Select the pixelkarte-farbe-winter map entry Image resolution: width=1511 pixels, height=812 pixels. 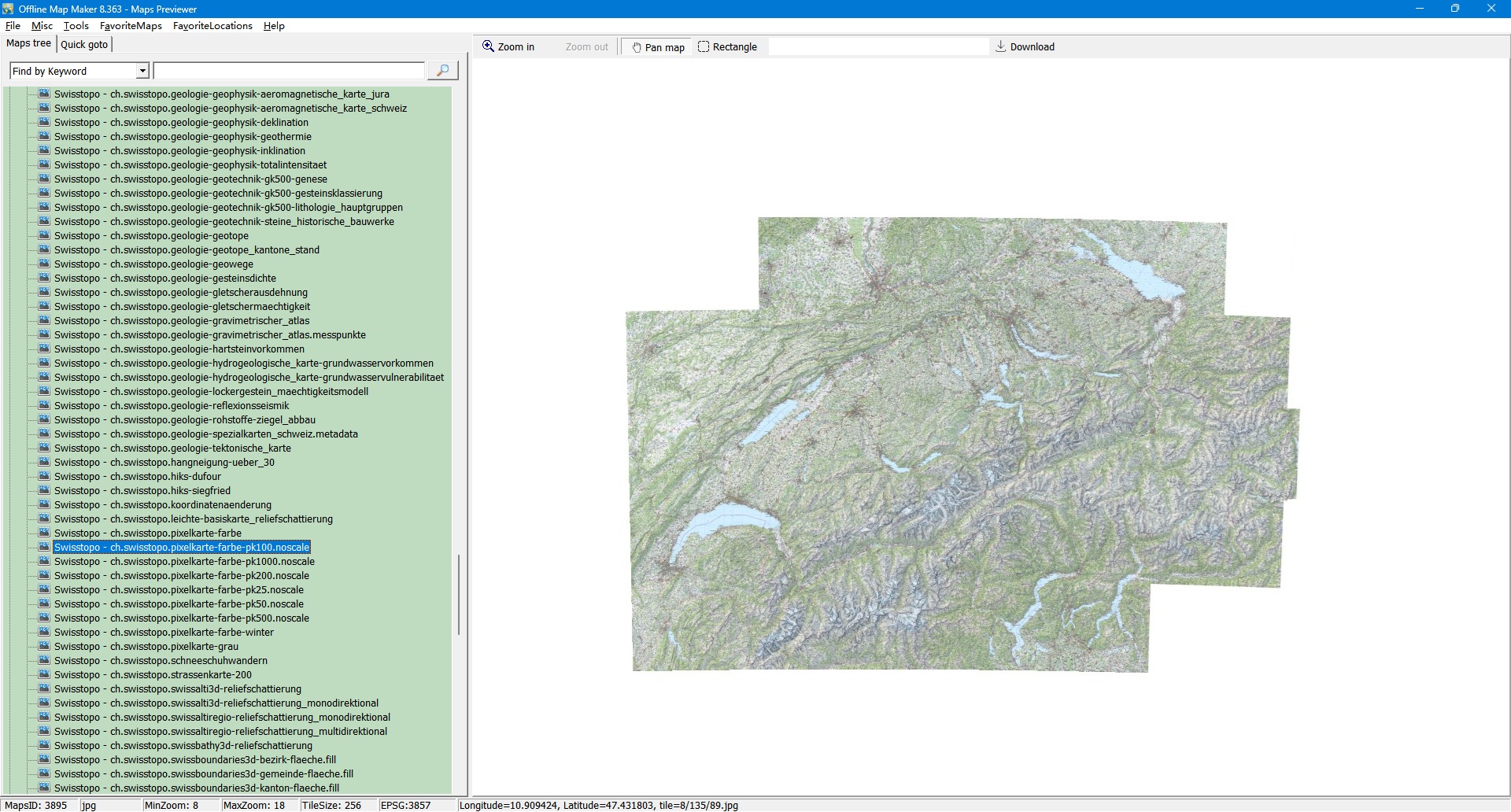click(x=164, y=633)
